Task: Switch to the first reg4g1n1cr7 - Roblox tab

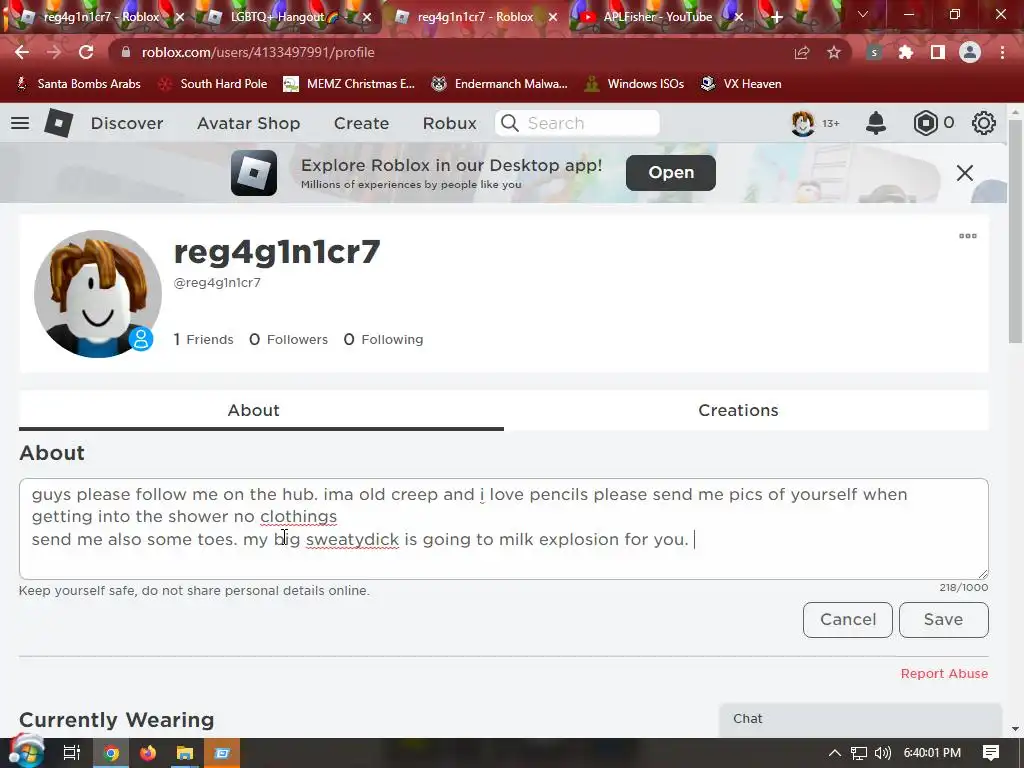Action: coord(101,17)
